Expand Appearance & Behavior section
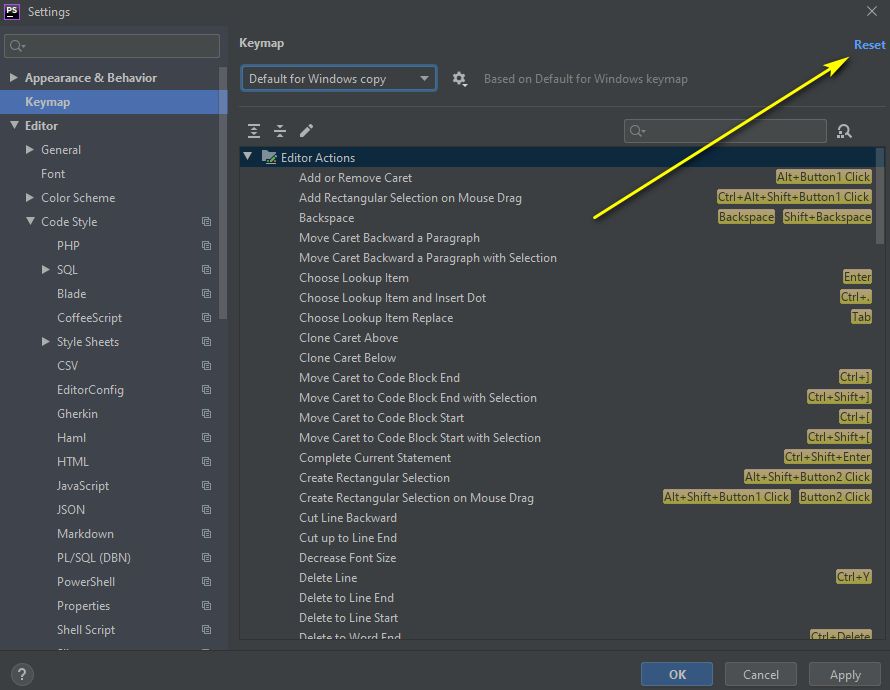This screenshot has height=690, width=890. click(x=14, y=77)
